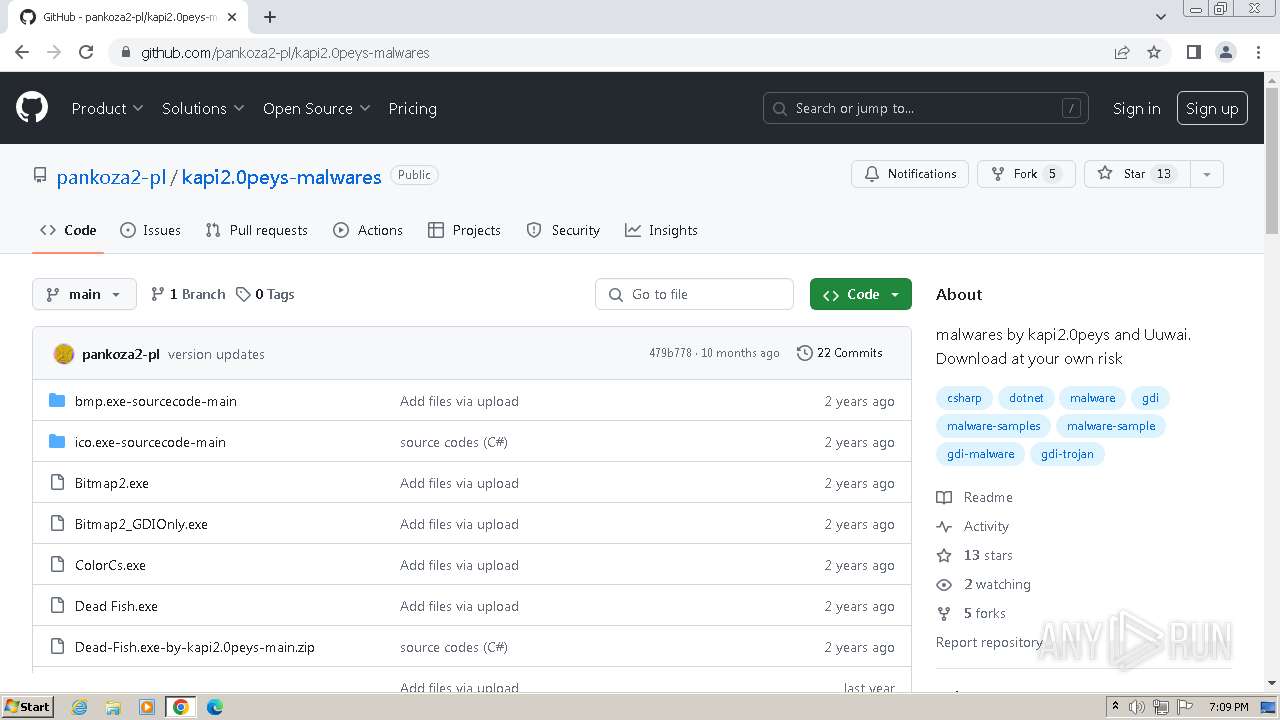The width and height of the screenshot is (1280, 720).
Task: Open Chrome tab search chevron
Action: coord(1160,17)
